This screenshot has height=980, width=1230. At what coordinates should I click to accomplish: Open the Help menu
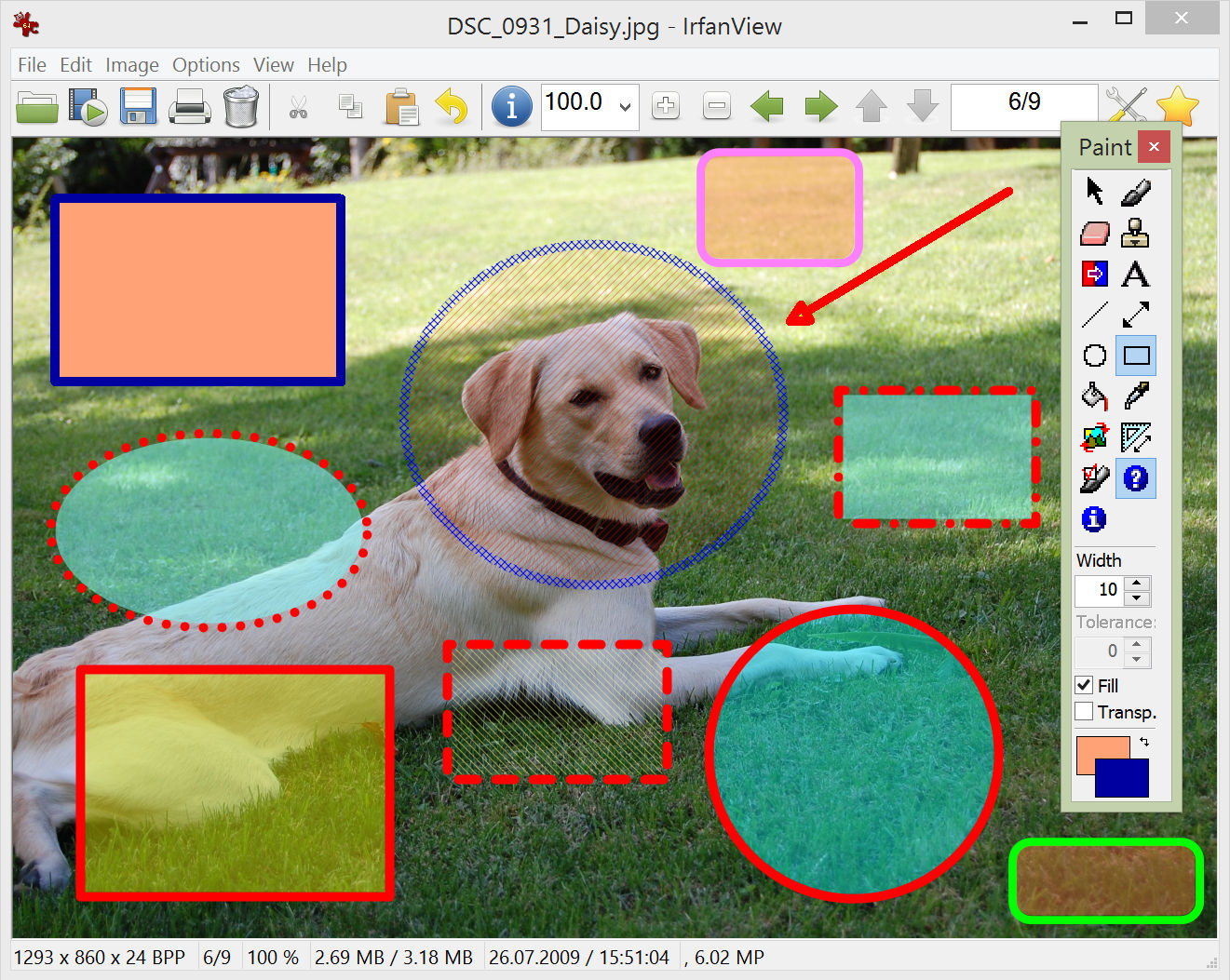pyautogui.click(x=327, y=65)
